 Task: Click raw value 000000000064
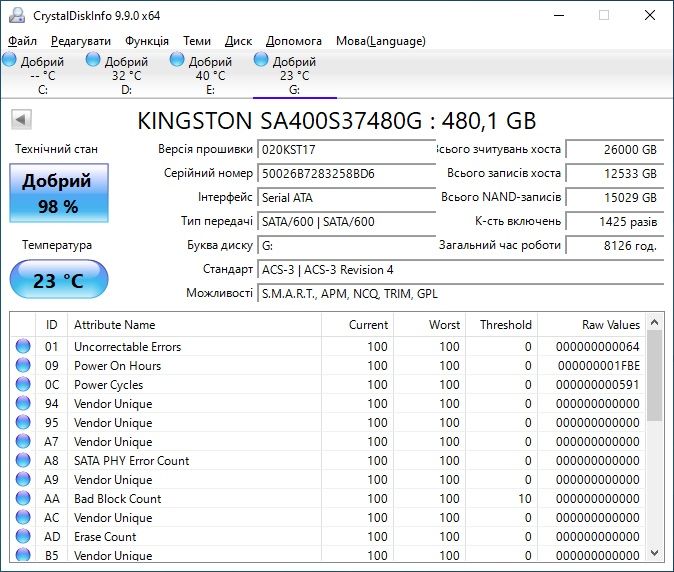click(597, 347)
